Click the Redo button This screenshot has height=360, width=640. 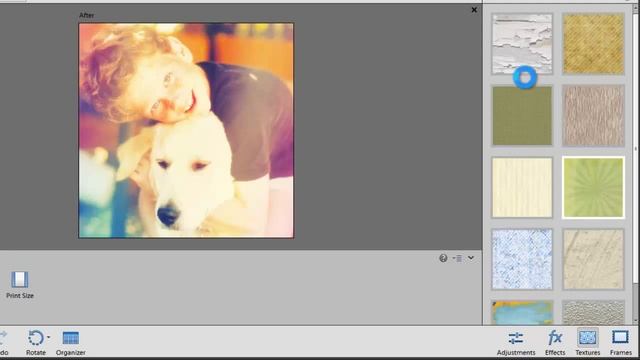3,342
